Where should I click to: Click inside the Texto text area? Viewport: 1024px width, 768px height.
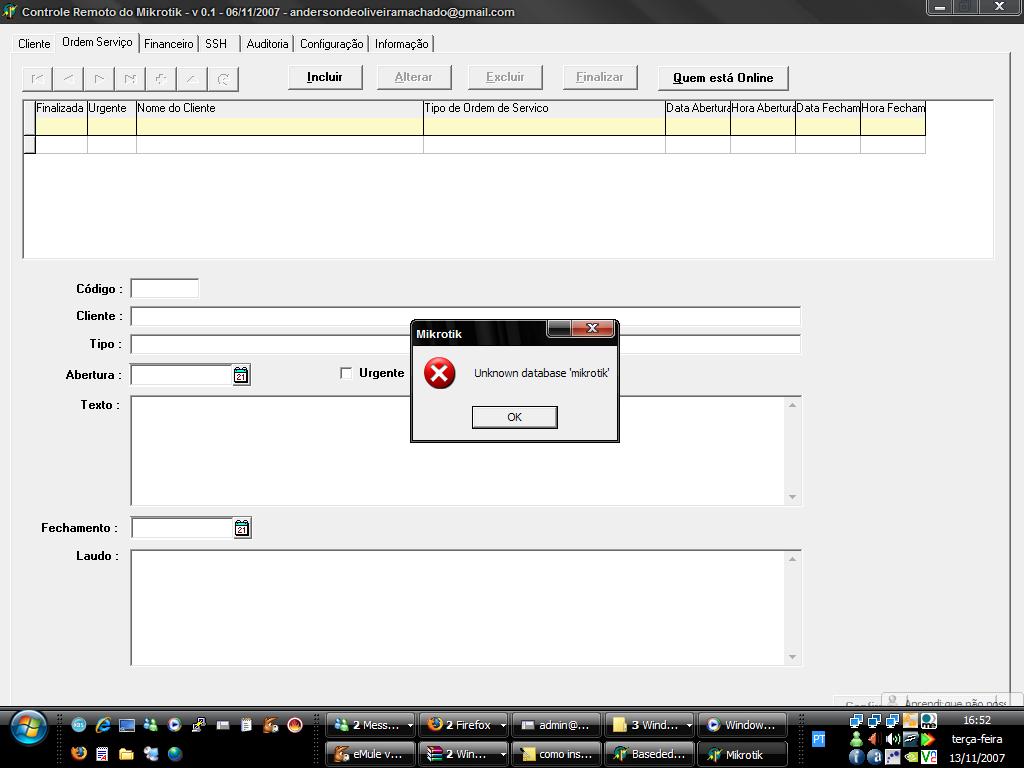click(x=458, y=451)
